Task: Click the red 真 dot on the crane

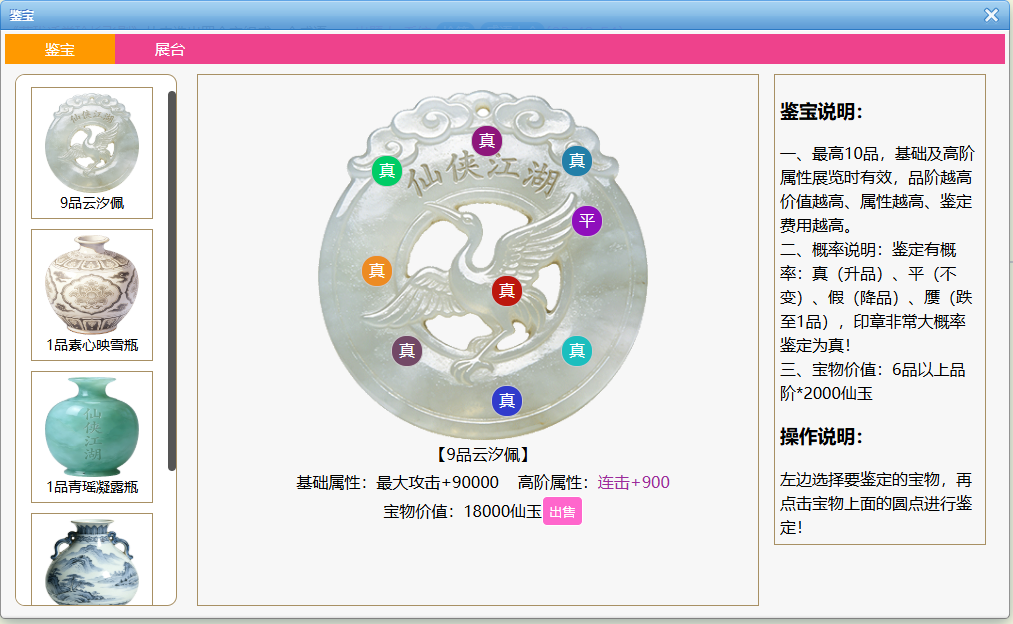Action: (507, 291)
